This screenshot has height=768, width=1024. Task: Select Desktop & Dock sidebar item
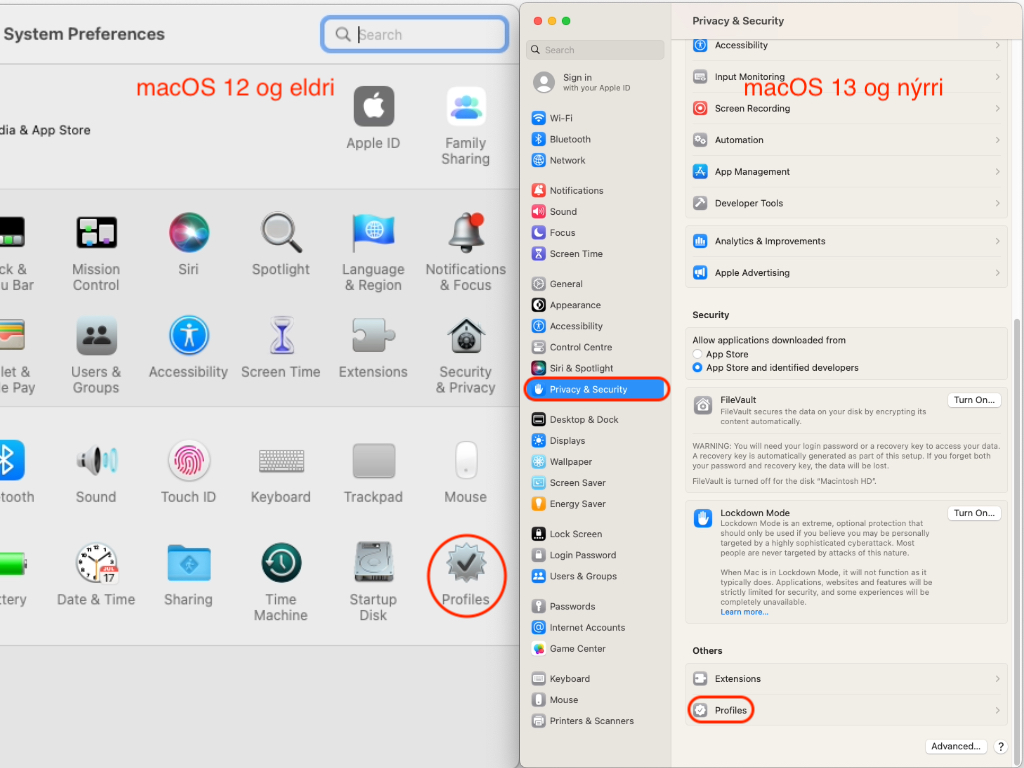596,419
